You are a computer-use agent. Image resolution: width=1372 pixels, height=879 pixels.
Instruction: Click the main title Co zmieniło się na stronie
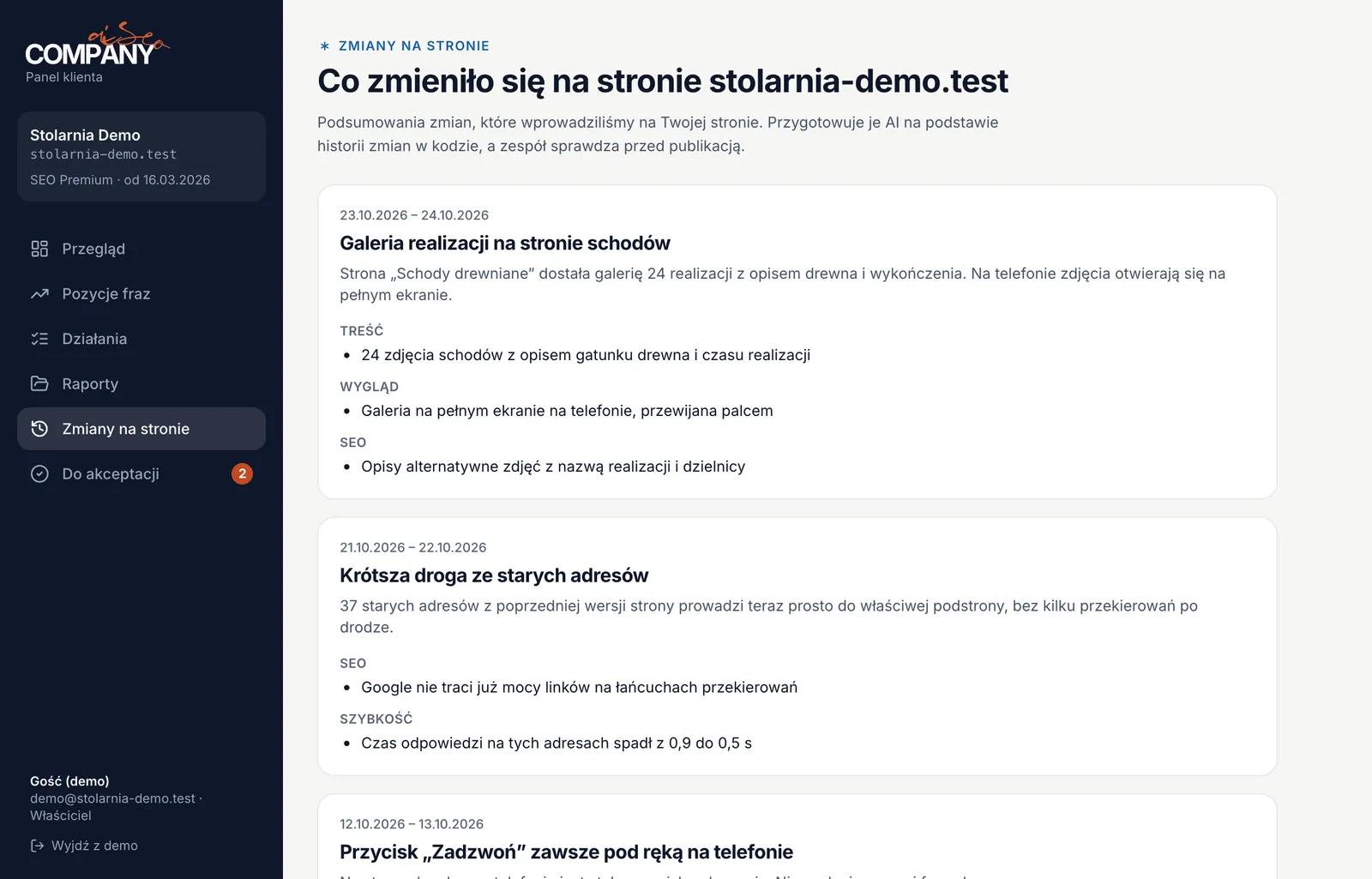pos(663,81)
